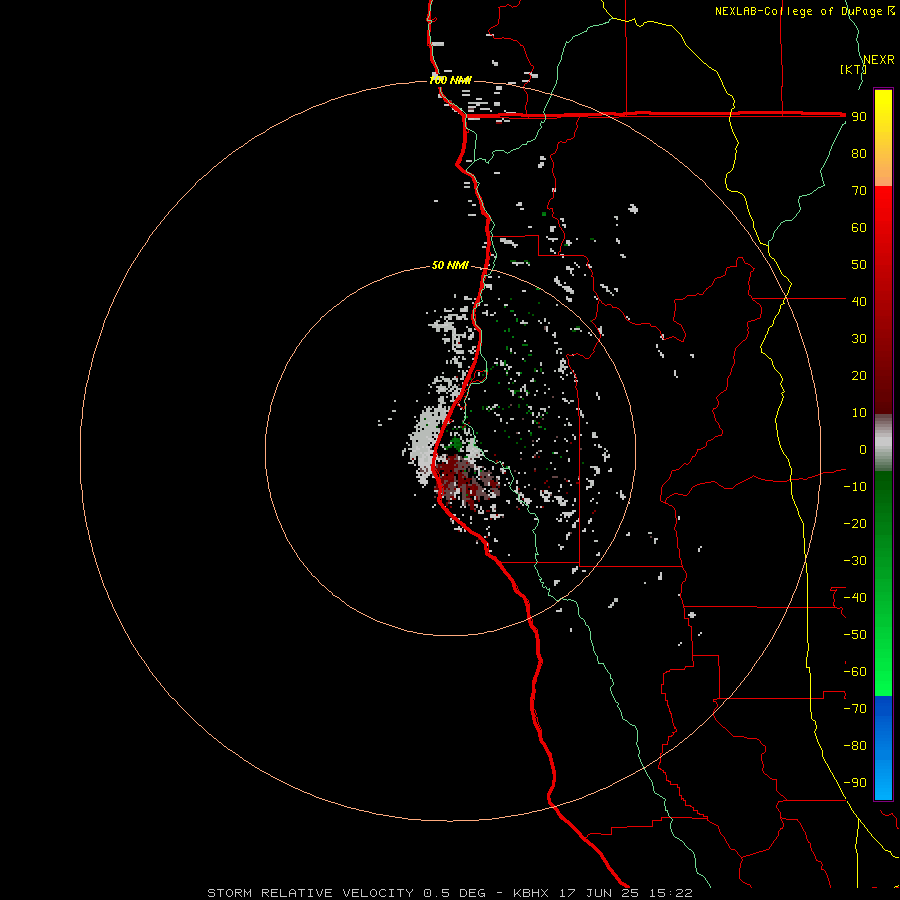Click the 0 scale label
Screen dimensions: 900x900
[863, 450]
